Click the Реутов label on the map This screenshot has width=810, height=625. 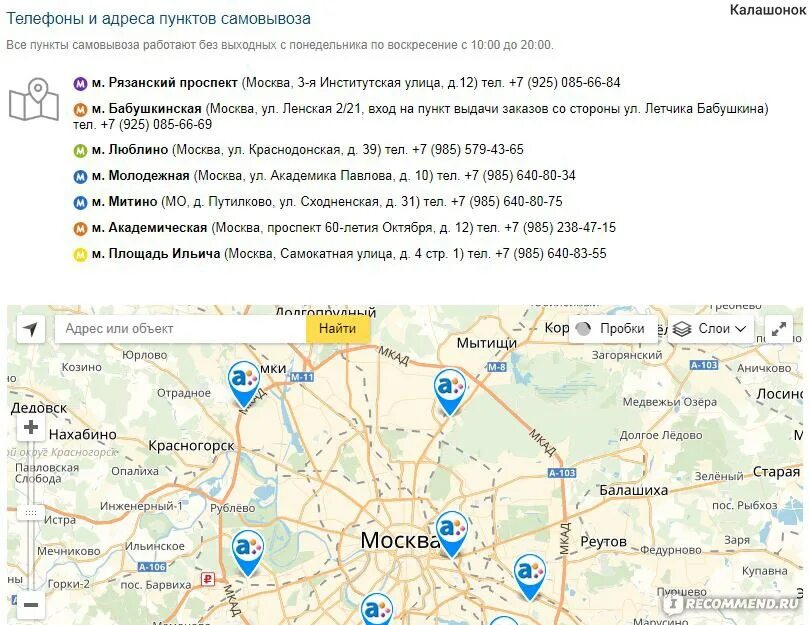tap(603, 542)
